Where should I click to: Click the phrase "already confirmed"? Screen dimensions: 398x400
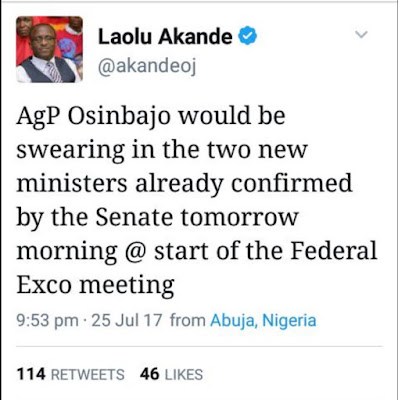(x=244, y=184)
